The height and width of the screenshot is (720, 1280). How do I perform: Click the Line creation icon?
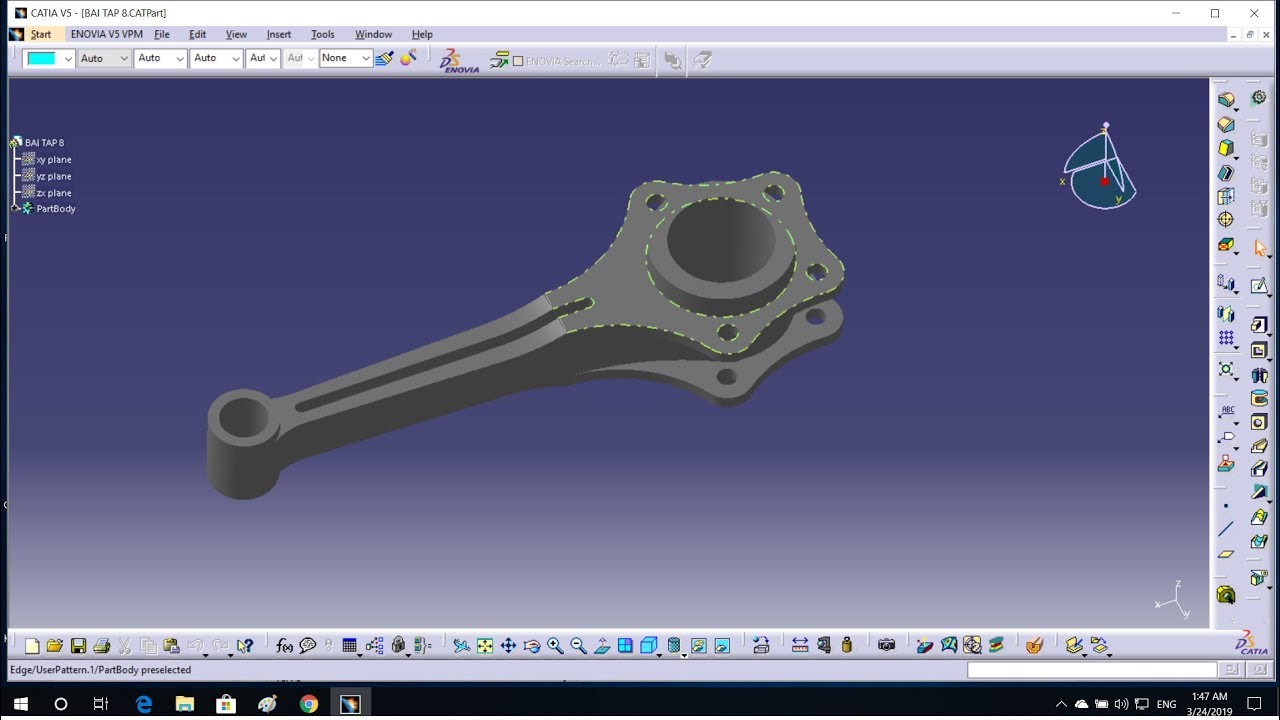[x=1226, y=529]
